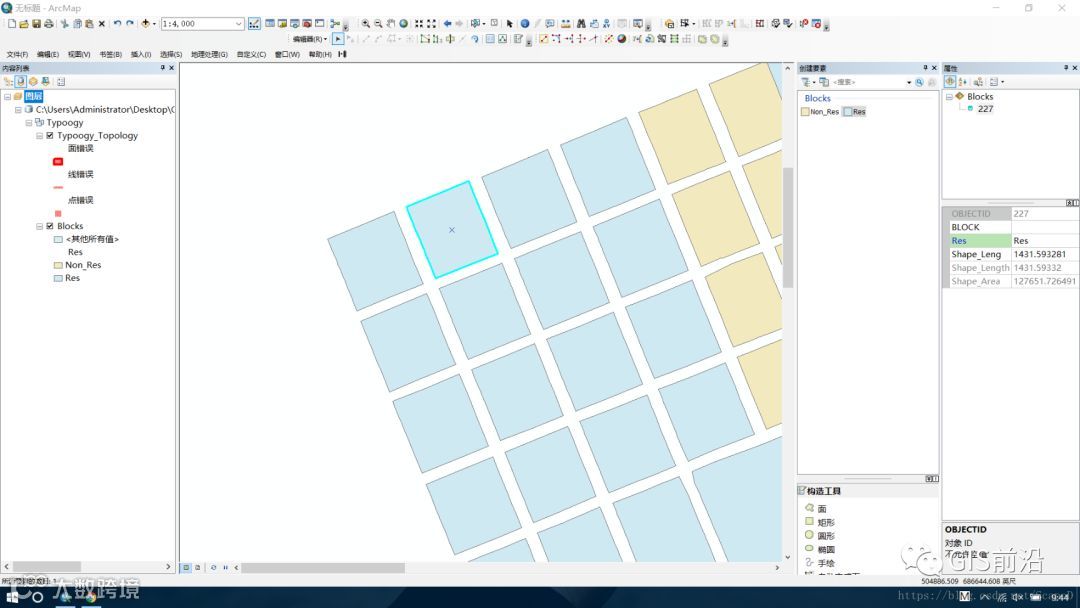Collapse the Typoogy dataset node
Screen dimensions: 1080x608
[29, 123]
